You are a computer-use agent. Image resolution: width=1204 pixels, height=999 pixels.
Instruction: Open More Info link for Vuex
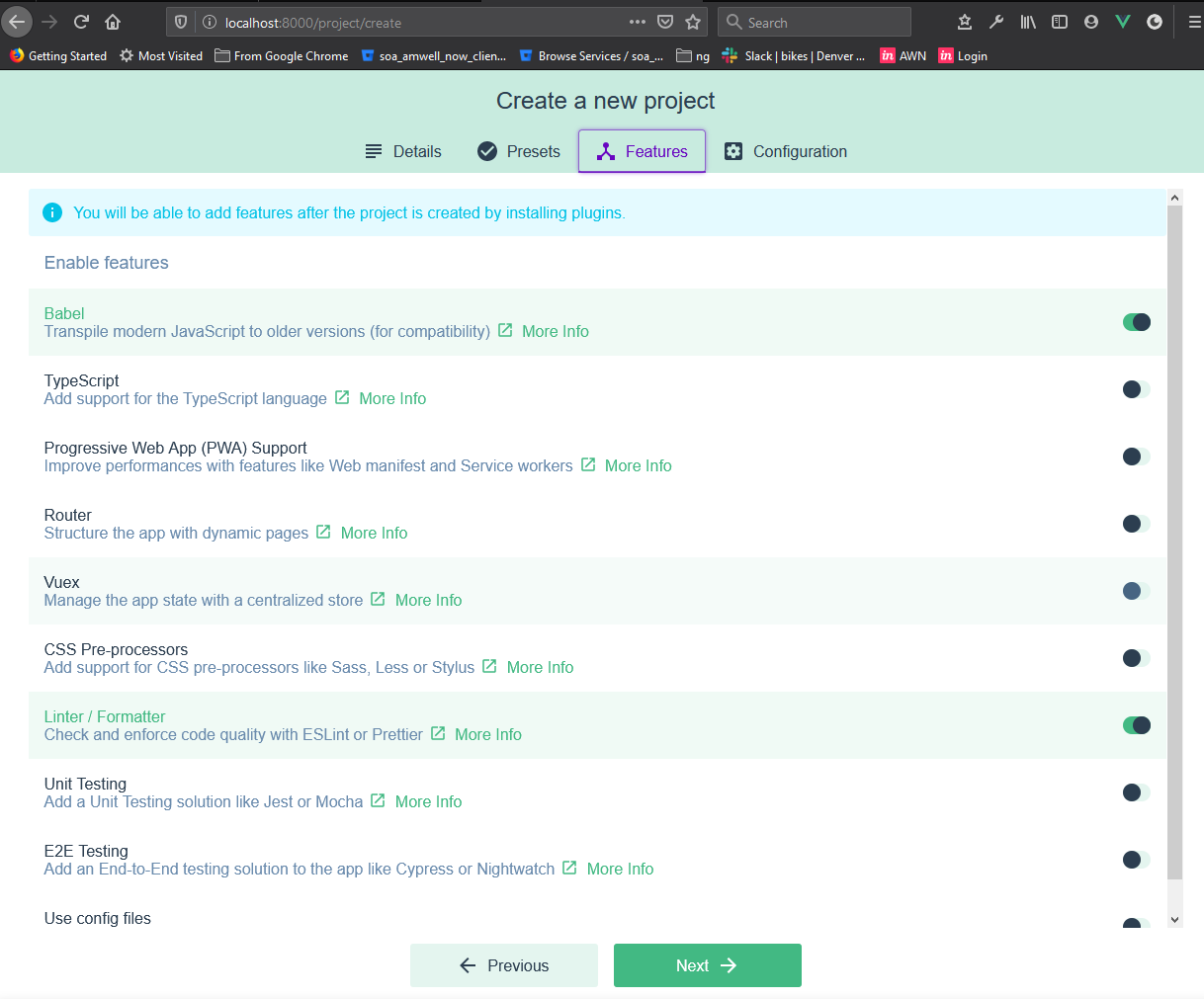428,600
